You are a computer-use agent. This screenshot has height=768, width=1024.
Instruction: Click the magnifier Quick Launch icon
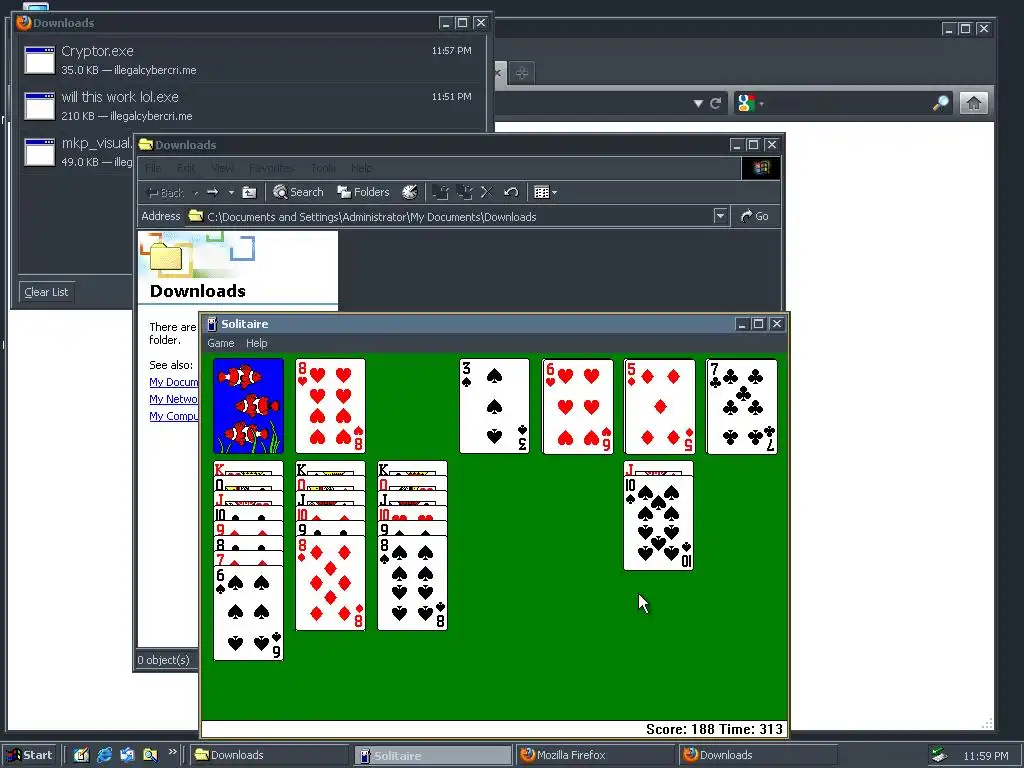pos(150,755)
